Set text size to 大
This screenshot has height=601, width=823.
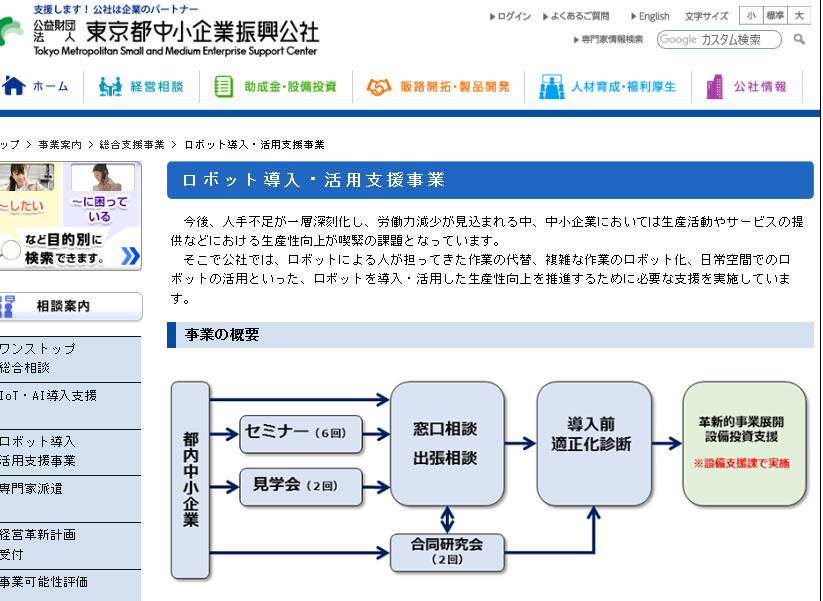pos(799,16)
